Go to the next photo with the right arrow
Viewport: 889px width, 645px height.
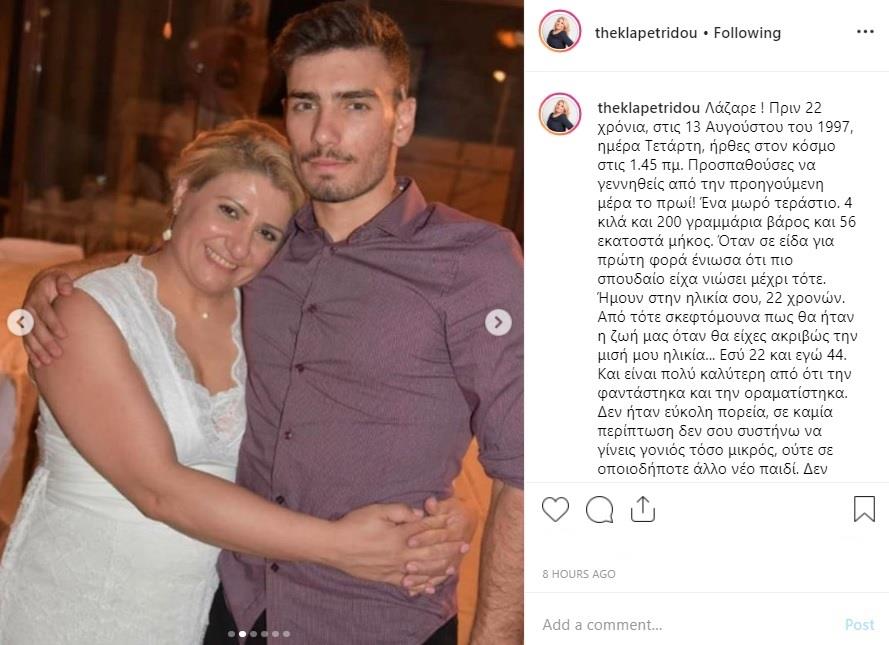498,322
